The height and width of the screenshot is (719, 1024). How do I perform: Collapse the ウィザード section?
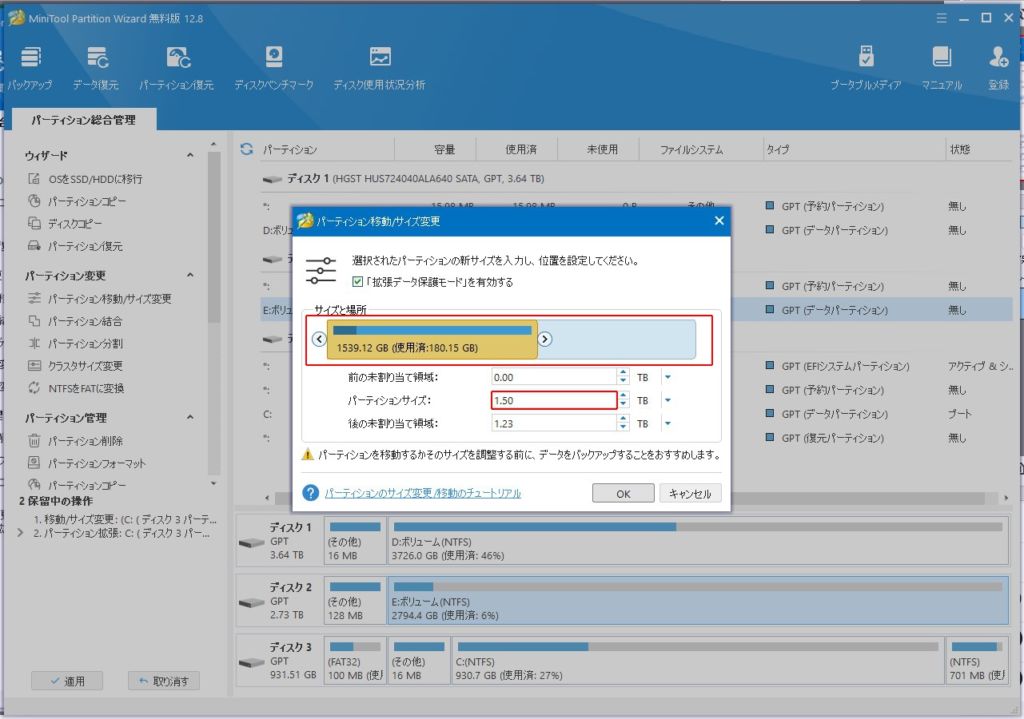click(x=190, y=156)
